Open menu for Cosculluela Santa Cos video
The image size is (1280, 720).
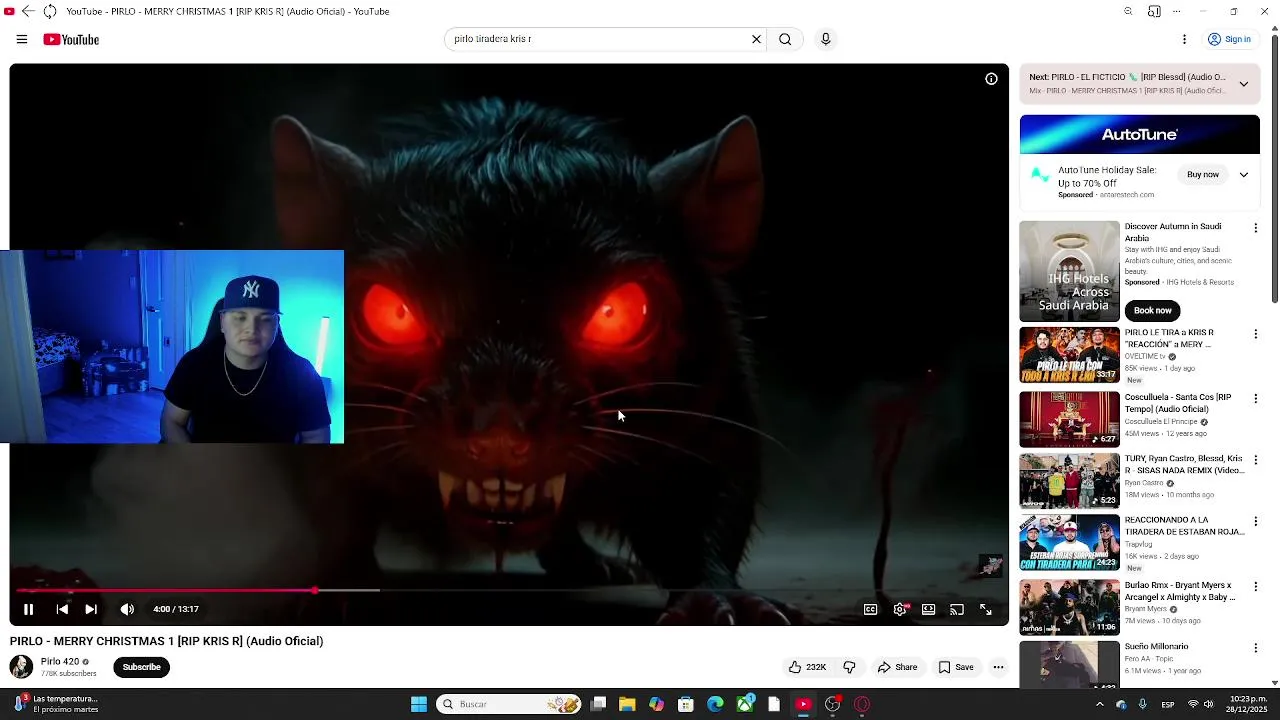(1256, 398)
